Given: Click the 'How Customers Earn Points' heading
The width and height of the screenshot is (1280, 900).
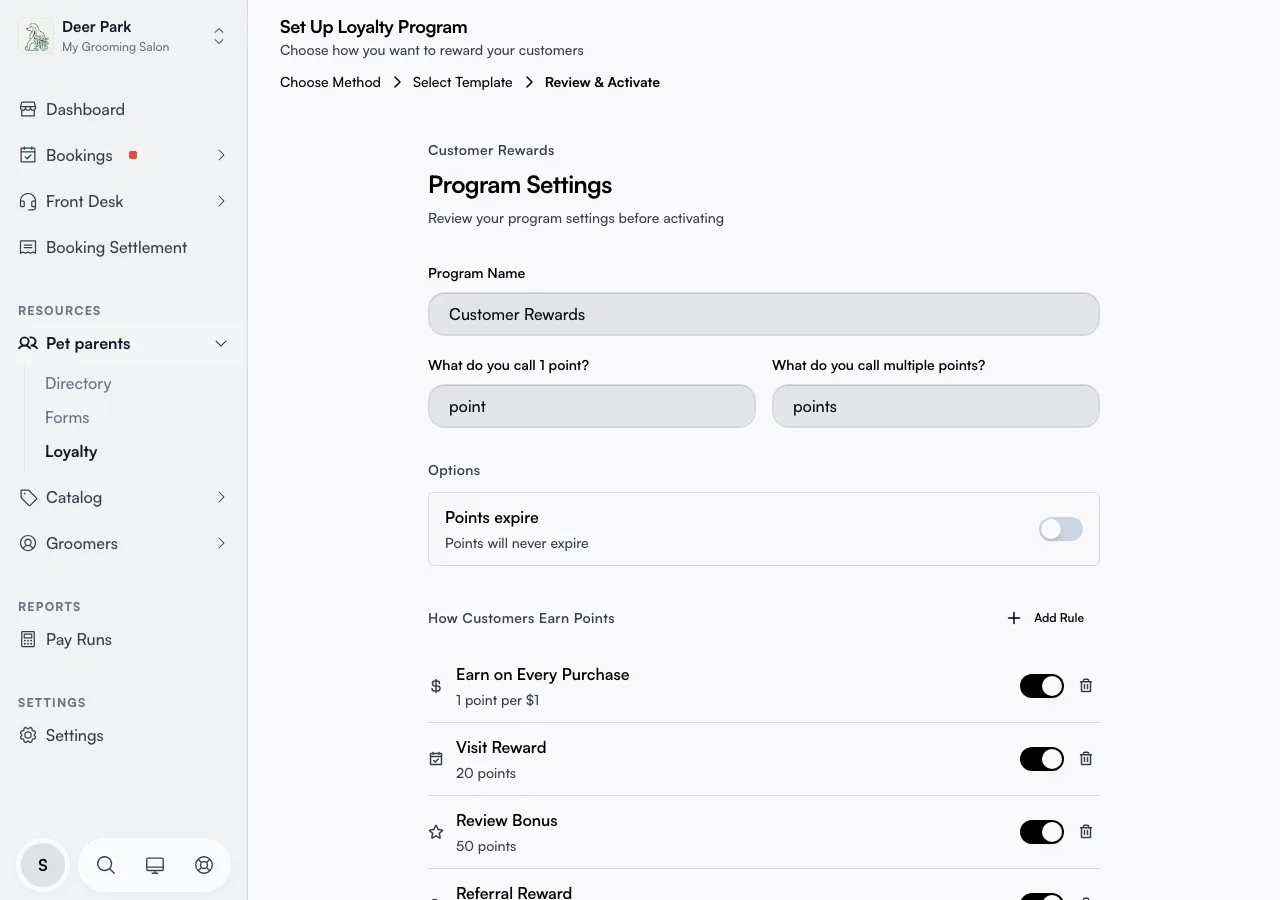Looking at the screenshot, I should (521, 618).
